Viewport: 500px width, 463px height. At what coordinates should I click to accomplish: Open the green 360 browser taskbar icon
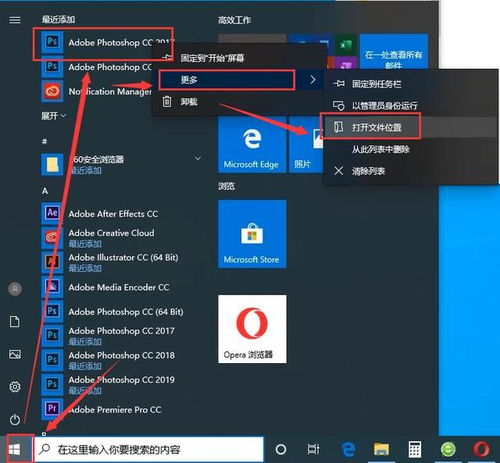pyautogui.click(x=448, y=449)
